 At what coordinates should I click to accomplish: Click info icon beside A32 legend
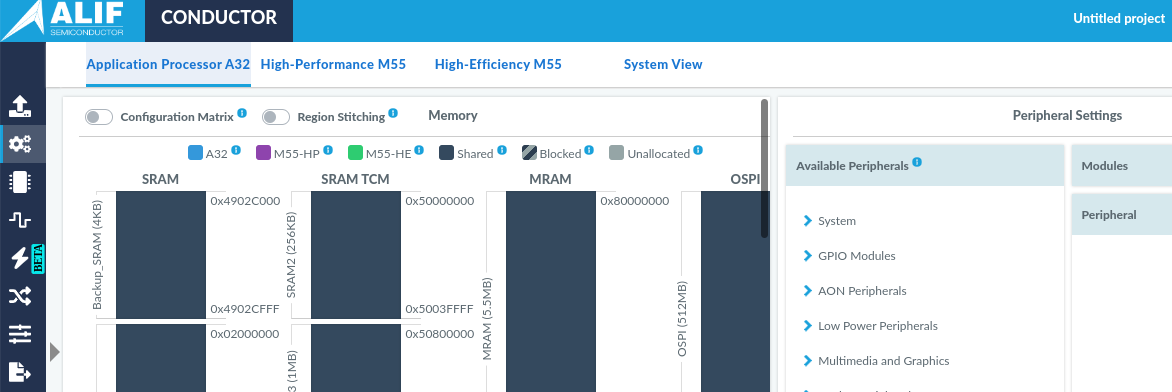pyautogui.click(x=235, y=150)
